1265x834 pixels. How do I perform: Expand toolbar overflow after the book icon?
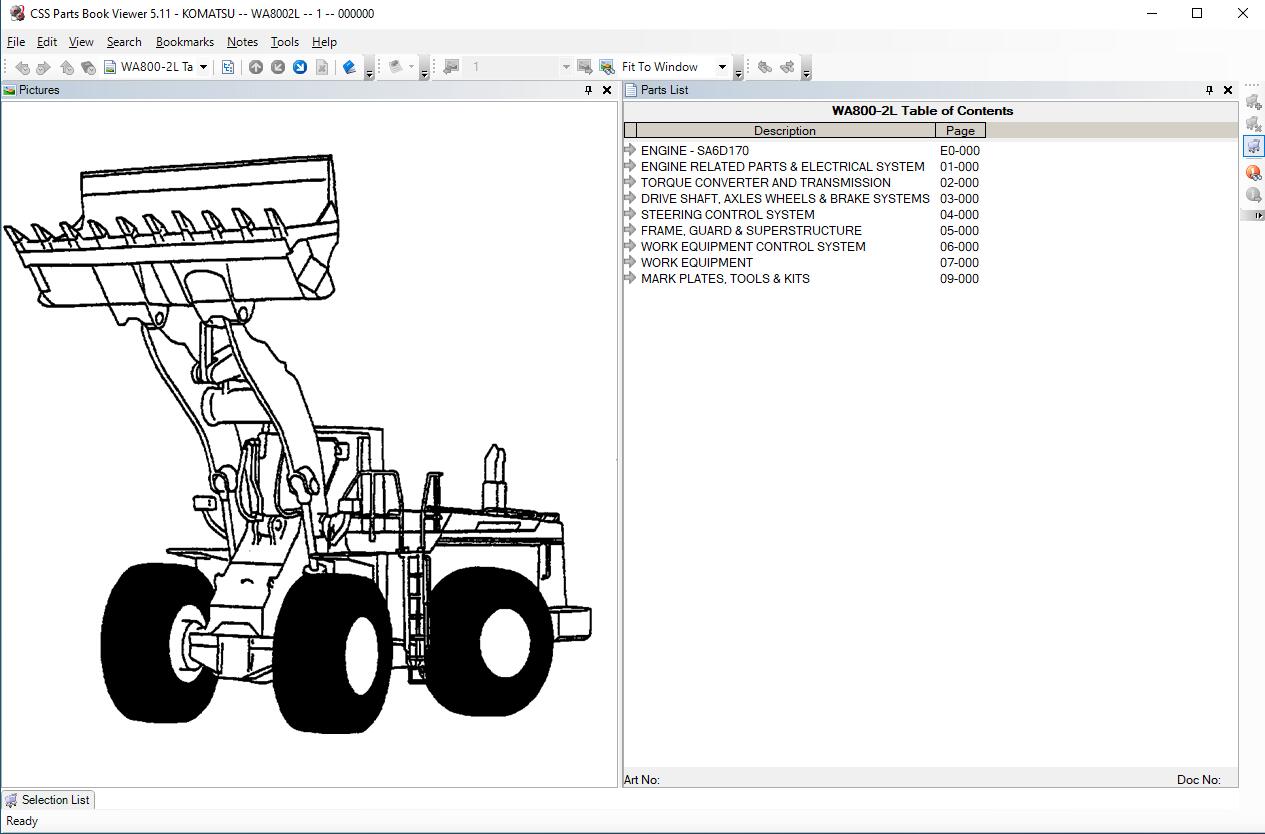(369, 68)
